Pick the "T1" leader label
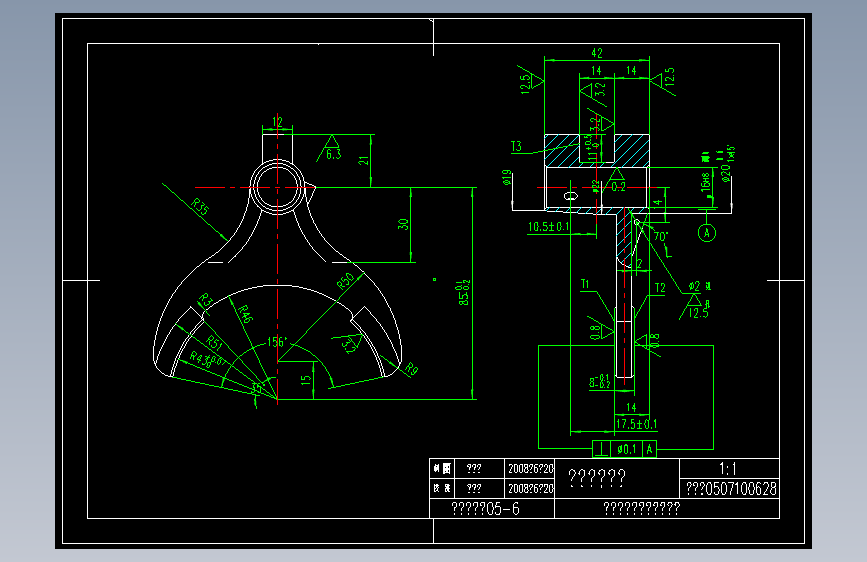 click(x=585, y=284)
